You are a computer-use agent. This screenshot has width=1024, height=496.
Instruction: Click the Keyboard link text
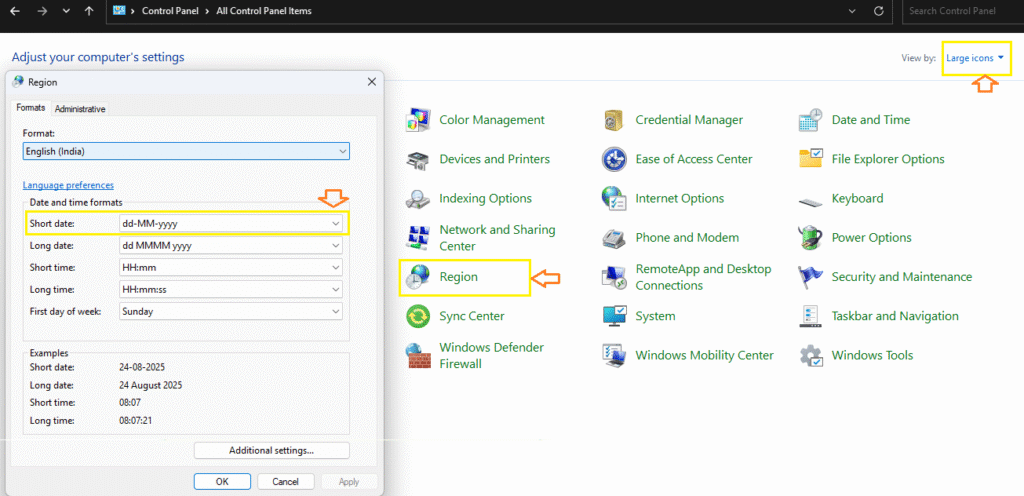tap(857, 198)
